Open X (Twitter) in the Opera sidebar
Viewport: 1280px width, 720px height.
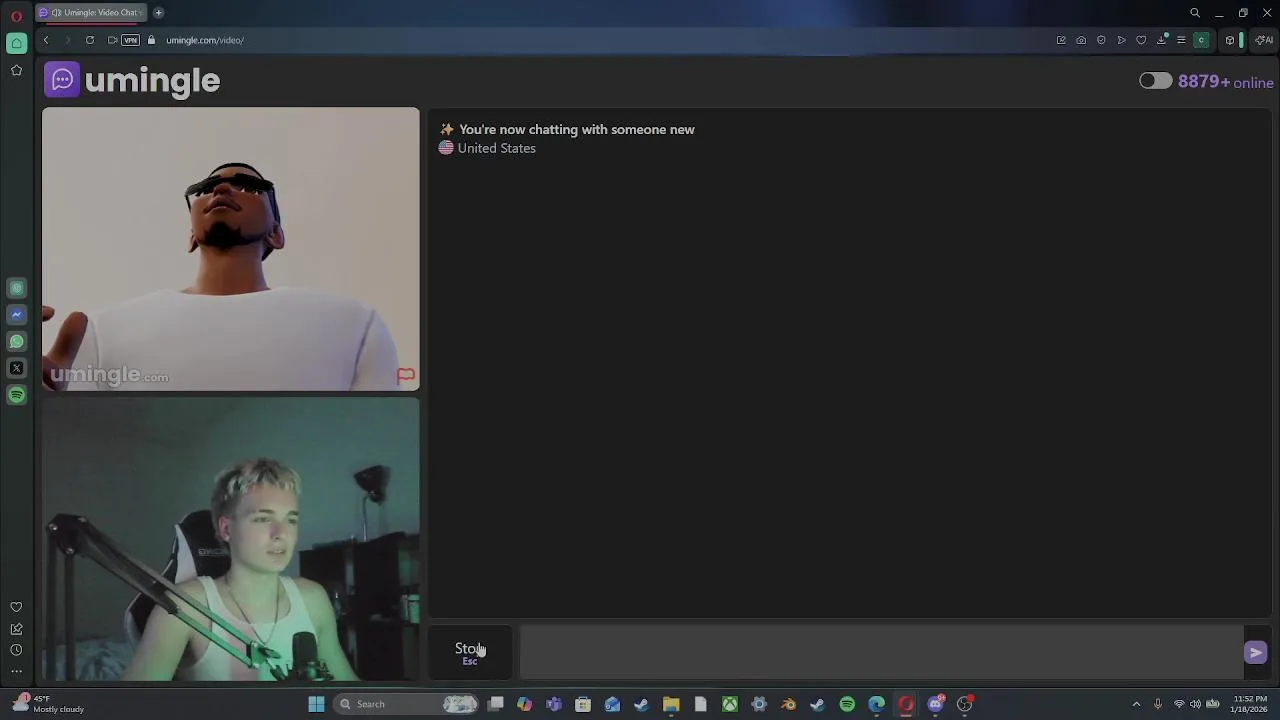click(16, 368)
